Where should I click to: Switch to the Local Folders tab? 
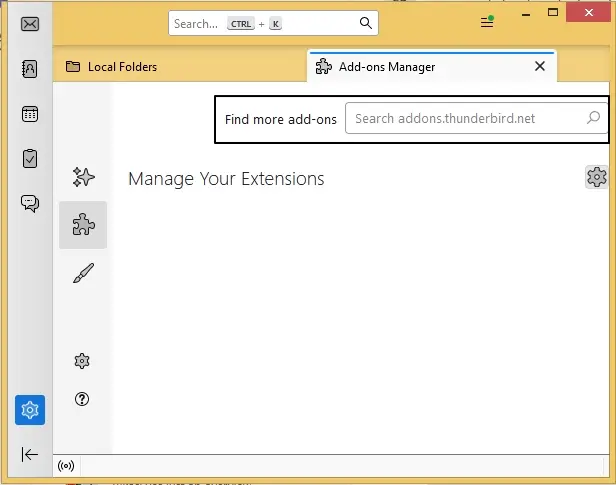click(180, 67)
